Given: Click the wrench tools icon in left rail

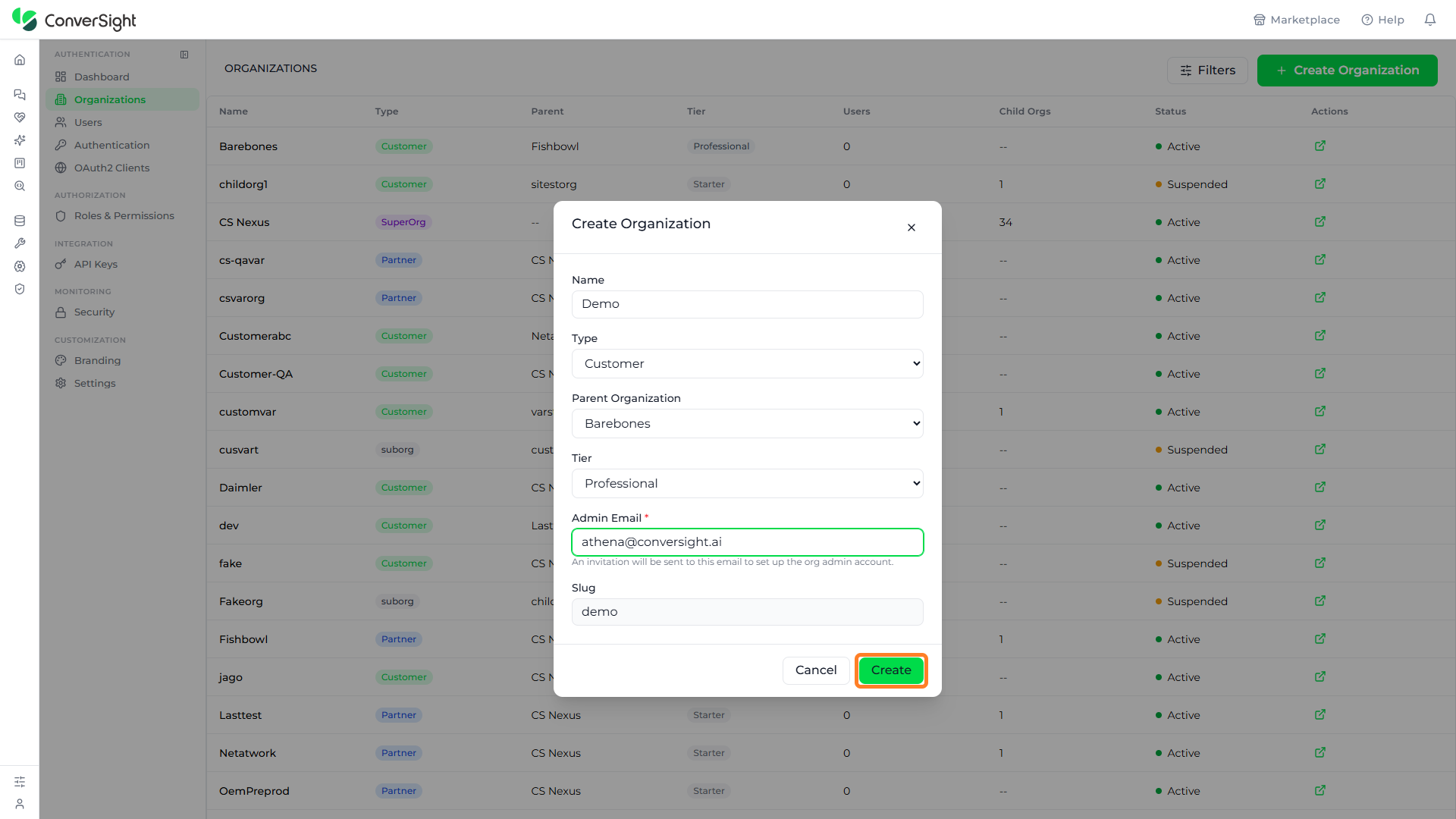Looking at the screenshot, I should click(20, 243).
